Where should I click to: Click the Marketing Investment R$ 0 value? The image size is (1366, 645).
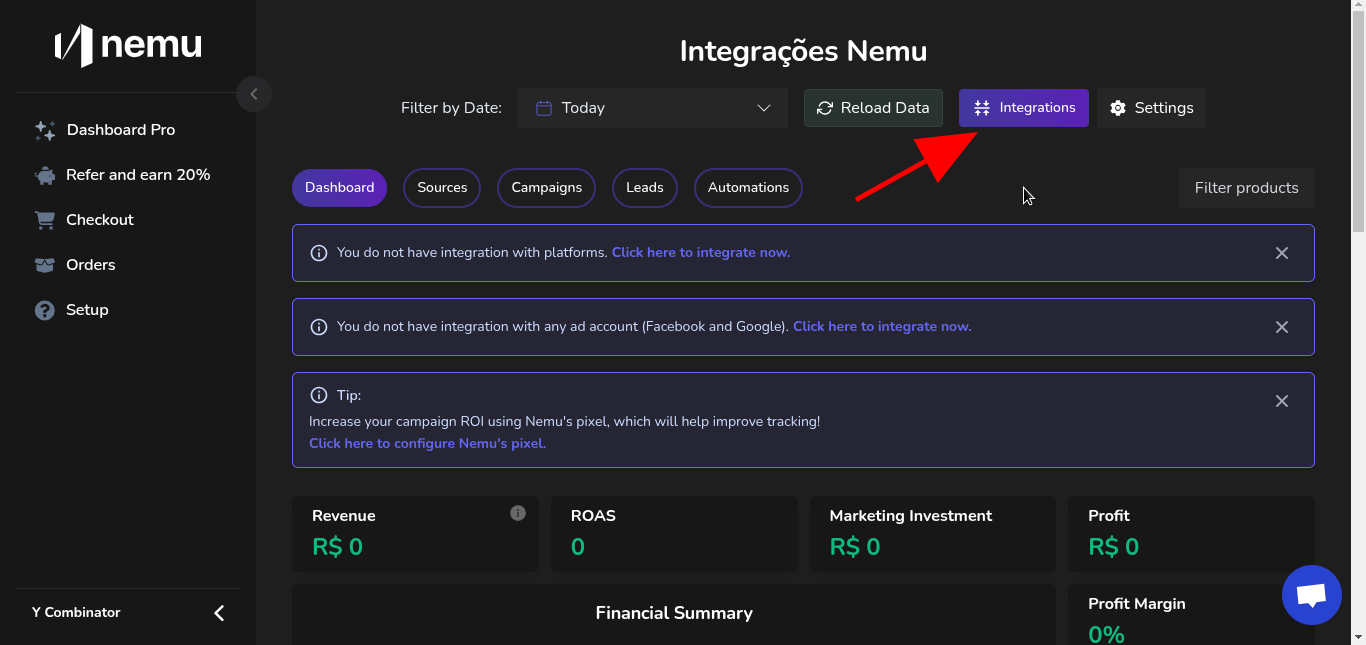pos(855,547)
